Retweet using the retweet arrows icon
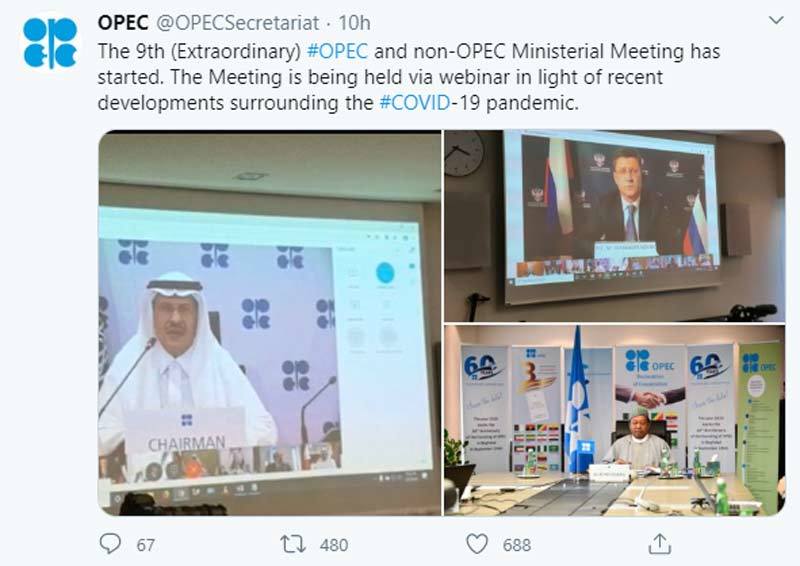800x566 pixels. click(x=294, y=543)
